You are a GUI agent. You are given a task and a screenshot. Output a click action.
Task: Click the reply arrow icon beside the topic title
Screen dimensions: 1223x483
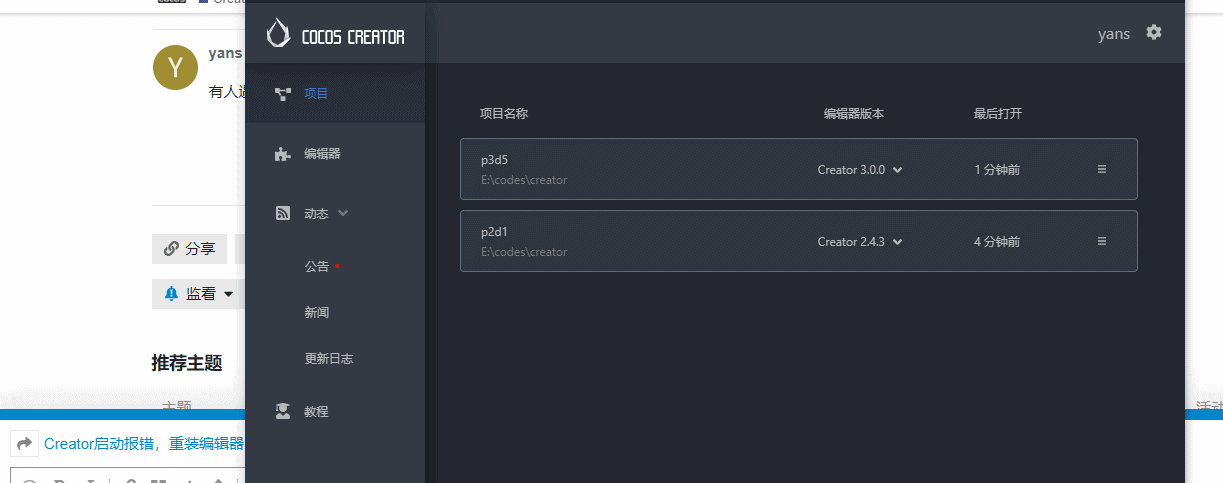(x=25, y=444)
